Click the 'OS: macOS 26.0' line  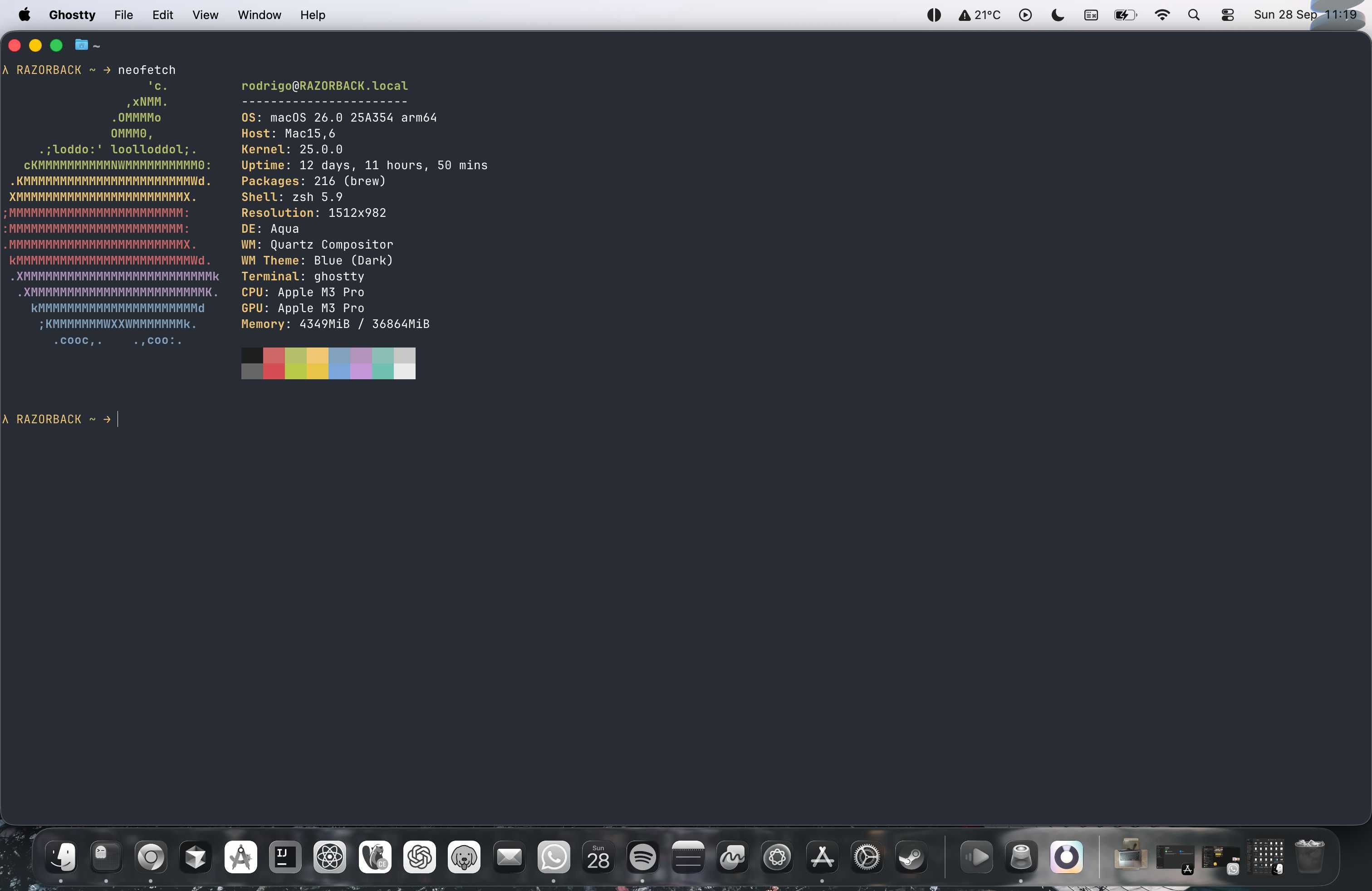(x=339, y=117)
